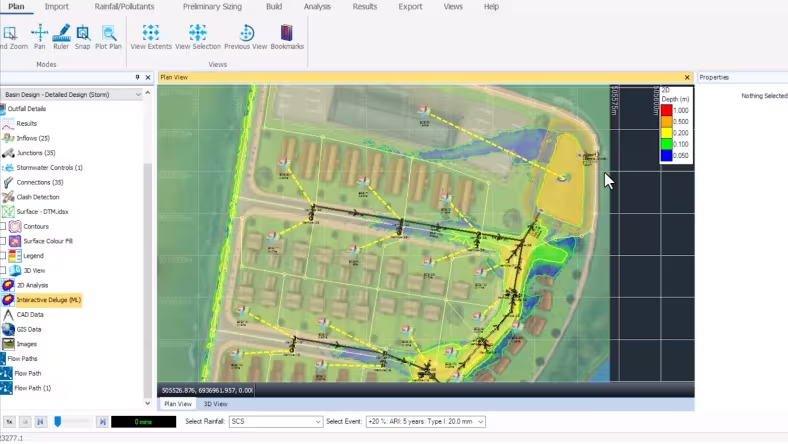
Task: Click the red 1.000 depth legend swatch
Action: pos(666,110)
